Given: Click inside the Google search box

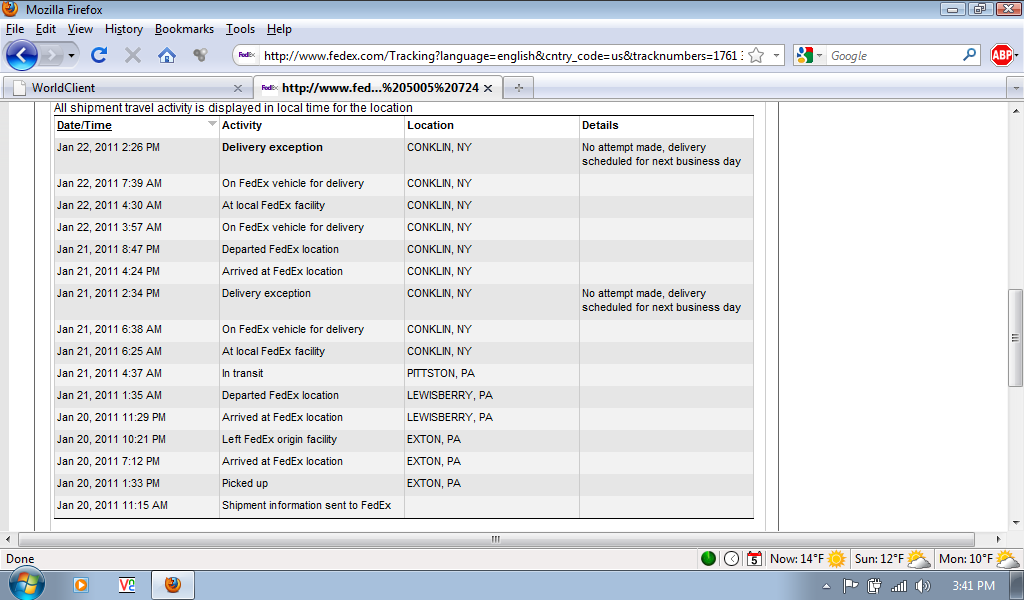Looking at the screenshot, I should [893, 56].
